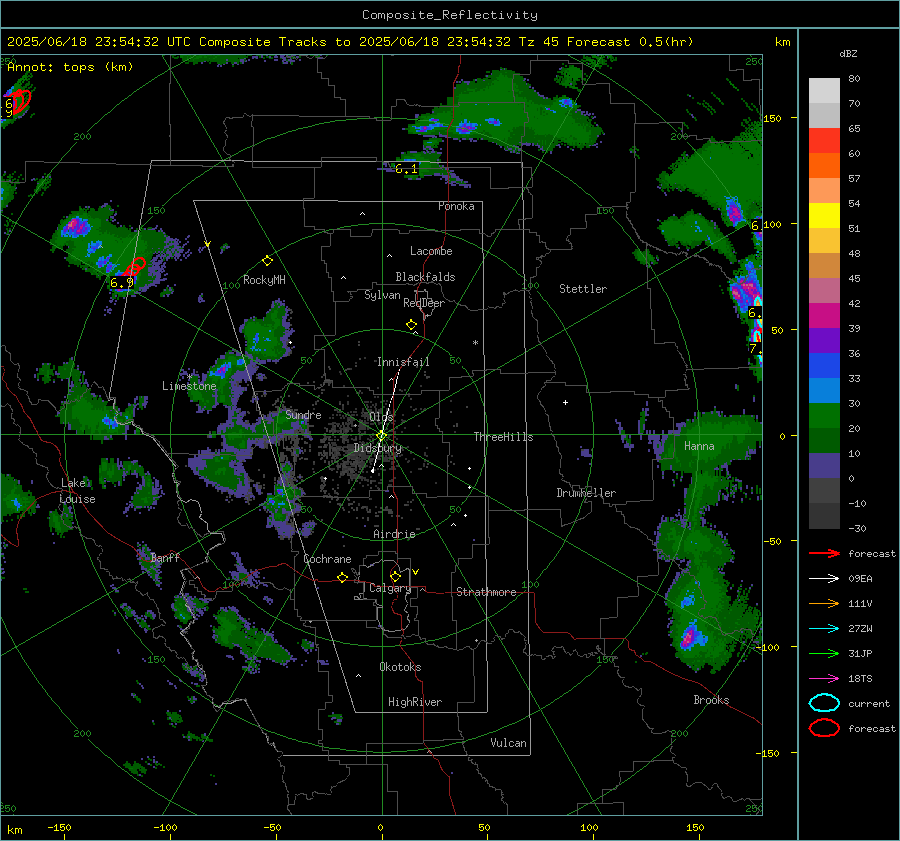900x841 pixels.
Task: Select the white 09EA track arrow
Action: [x=824, y=579]
